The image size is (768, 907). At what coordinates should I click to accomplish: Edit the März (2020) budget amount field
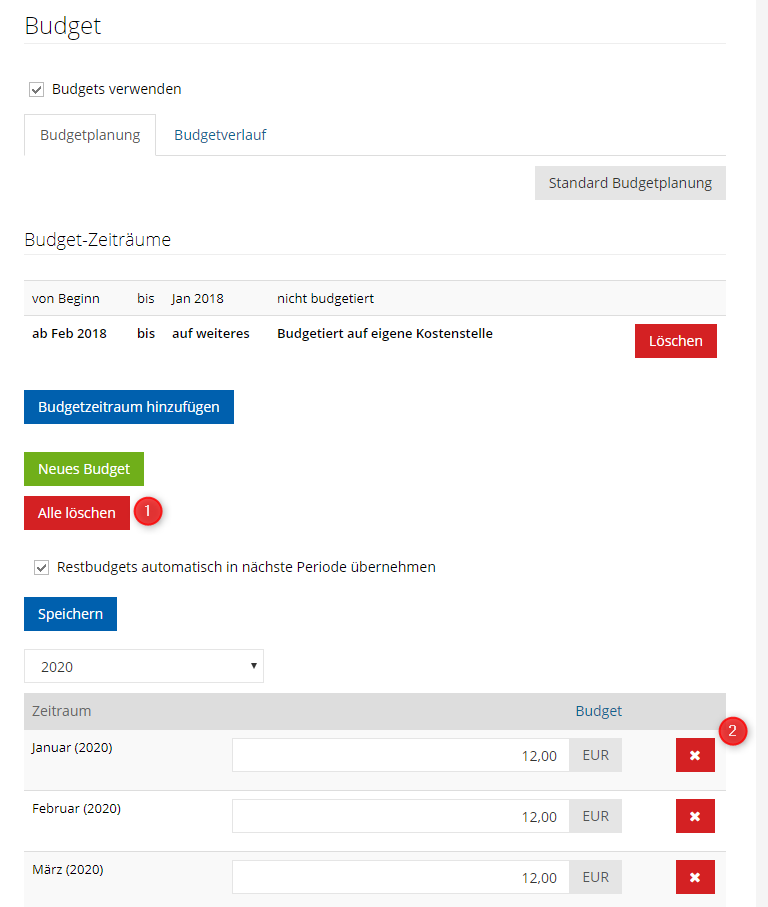(x=400, y=878)
